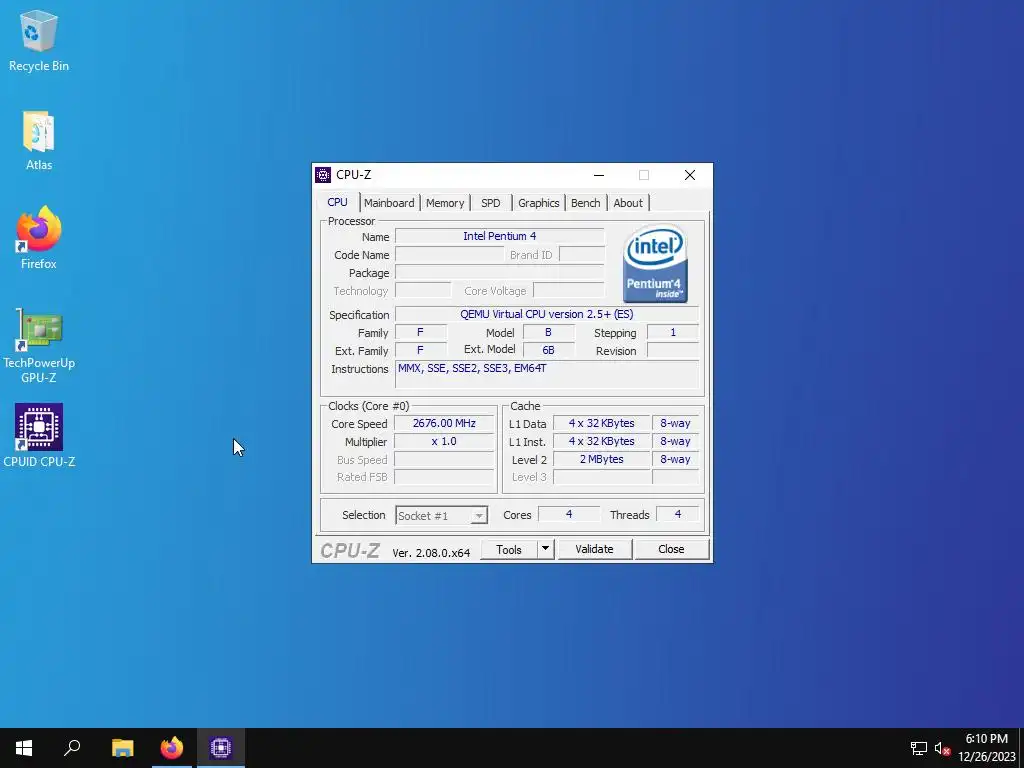Select the CPUID CPU-Z desktop shortcut
The image size is (1024, 768).
point(39,436)
